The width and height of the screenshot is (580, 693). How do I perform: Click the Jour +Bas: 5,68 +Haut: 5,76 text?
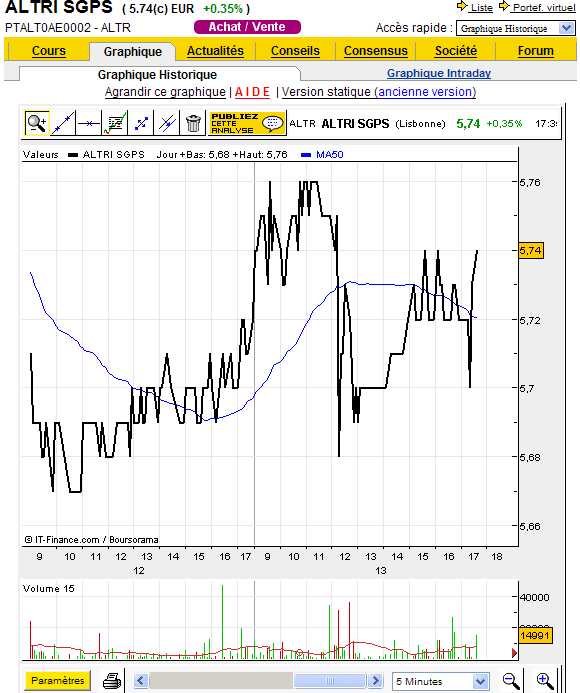pos(222,155)
